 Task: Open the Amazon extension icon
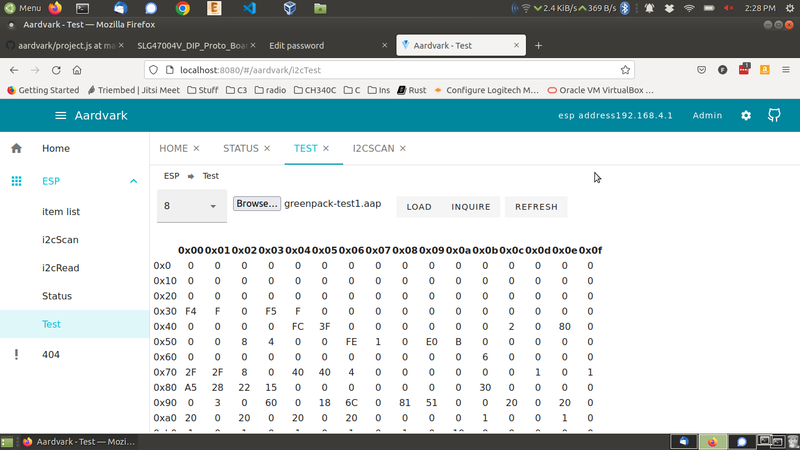click(x=764, y=70)
